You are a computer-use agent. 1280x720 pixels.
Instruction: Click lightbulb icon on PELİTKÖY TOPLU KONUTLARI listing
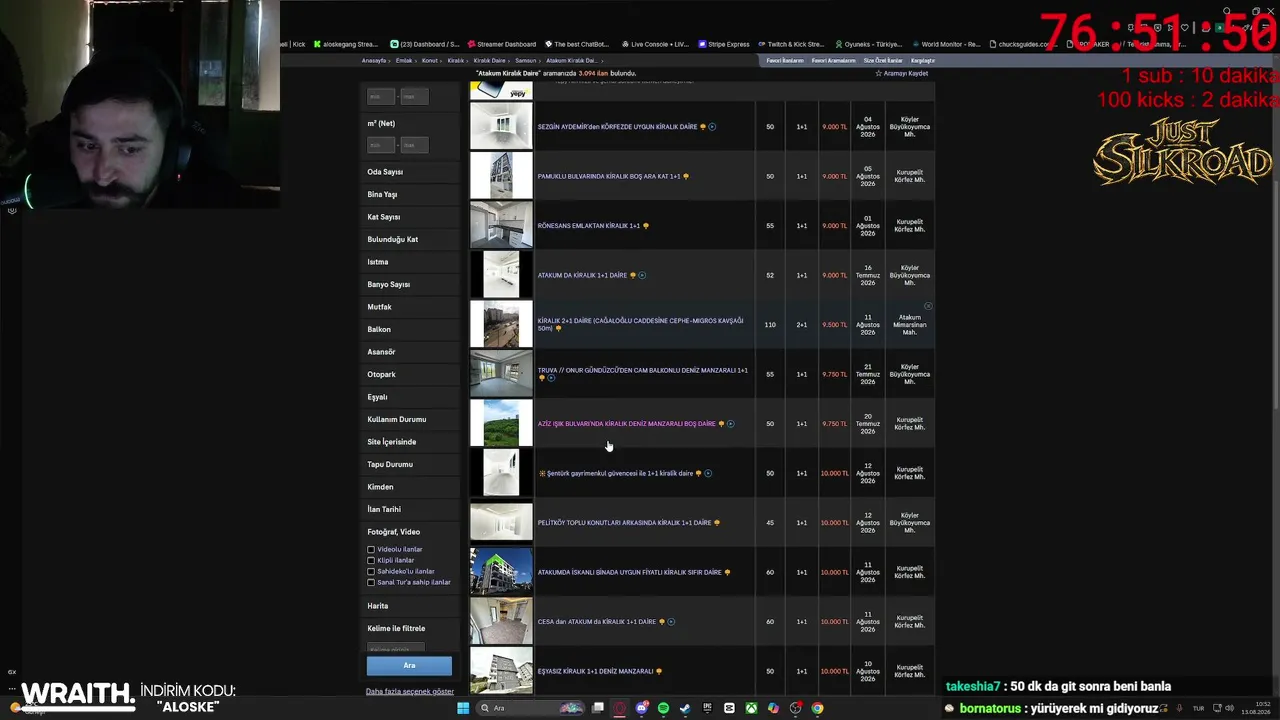717,523
